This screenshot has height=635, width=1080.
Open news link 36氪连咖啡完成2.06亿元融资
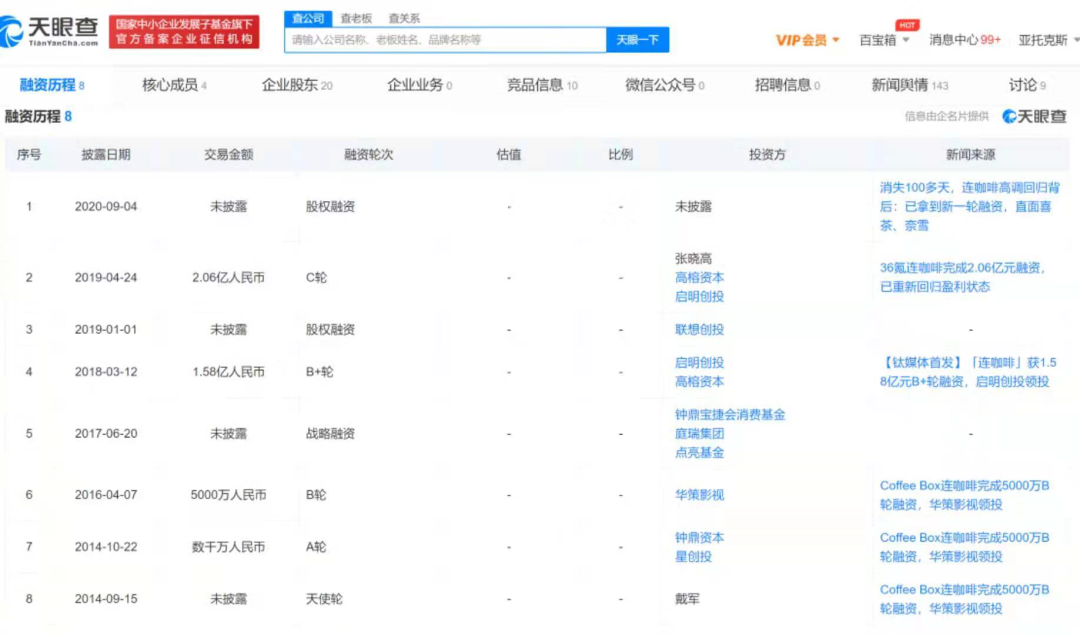[962, 277]
